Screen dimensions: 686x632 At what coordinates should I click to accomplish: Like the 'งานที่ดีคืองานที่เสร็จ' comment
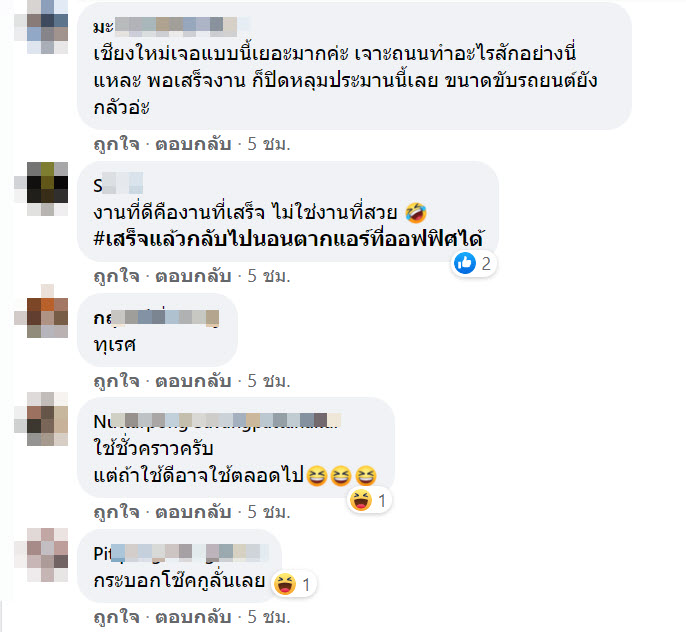pyautogui.click(x=116, y=276)
